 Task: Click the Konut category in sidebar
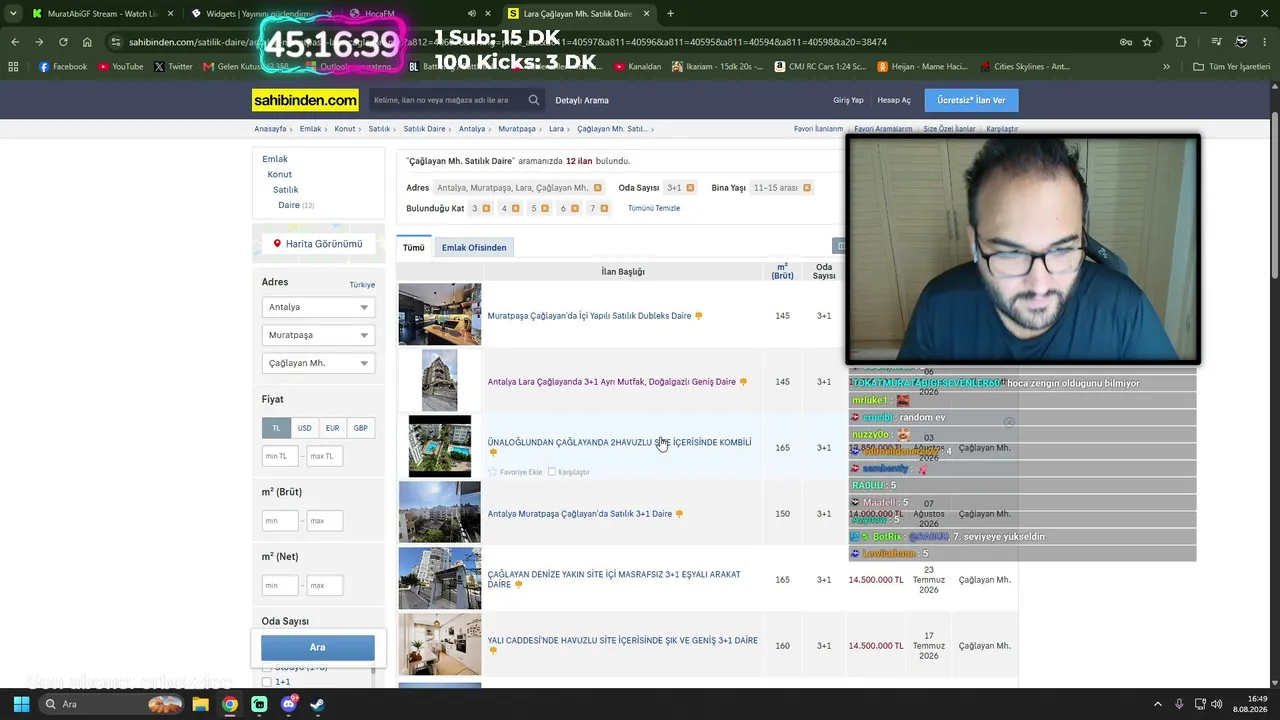pyautogui.click(x=279, y=174)
